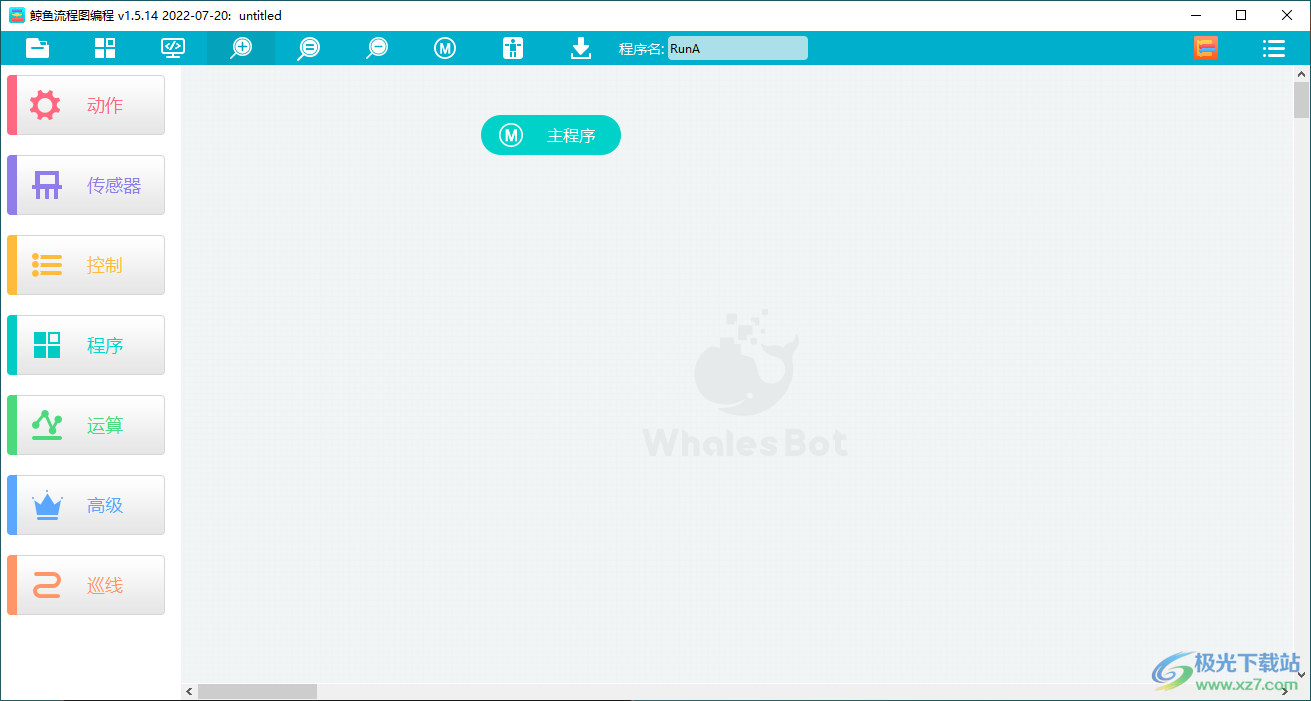The width and height of the screenshot is (1311, 701).
Task: Click the four-square modules grid icon
Action: pos(105,48)
